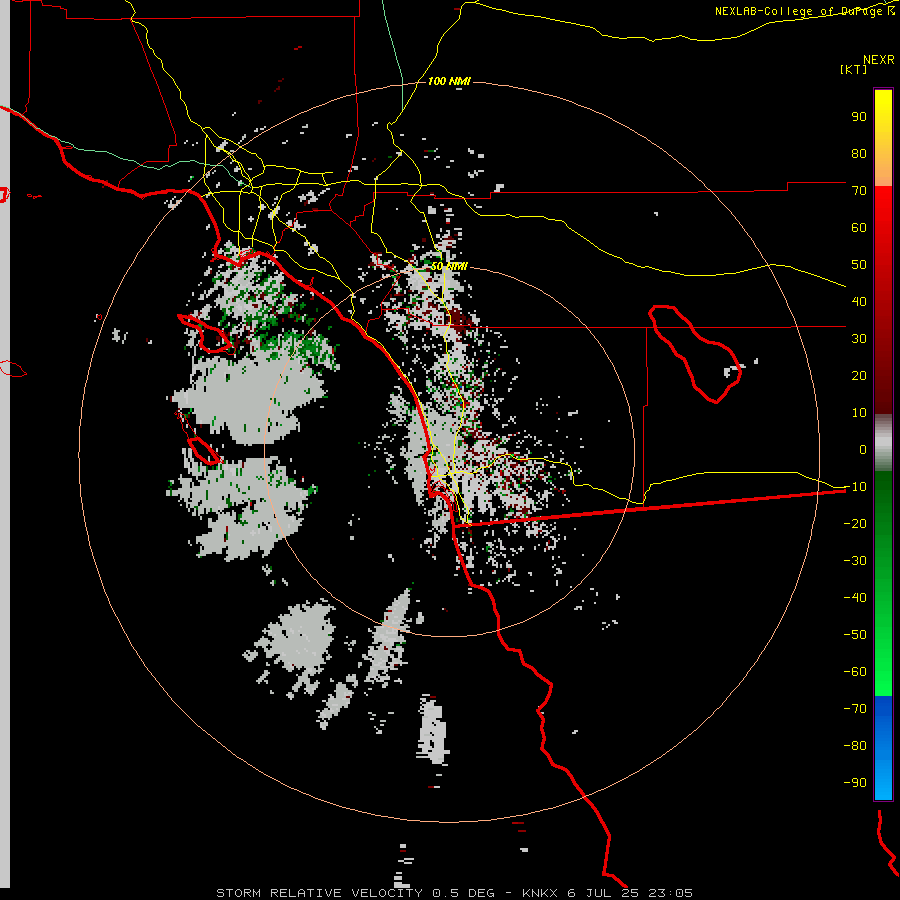Click the 80 value on the velocity color scale
The image size is (900, 900).
pos(859,154)
